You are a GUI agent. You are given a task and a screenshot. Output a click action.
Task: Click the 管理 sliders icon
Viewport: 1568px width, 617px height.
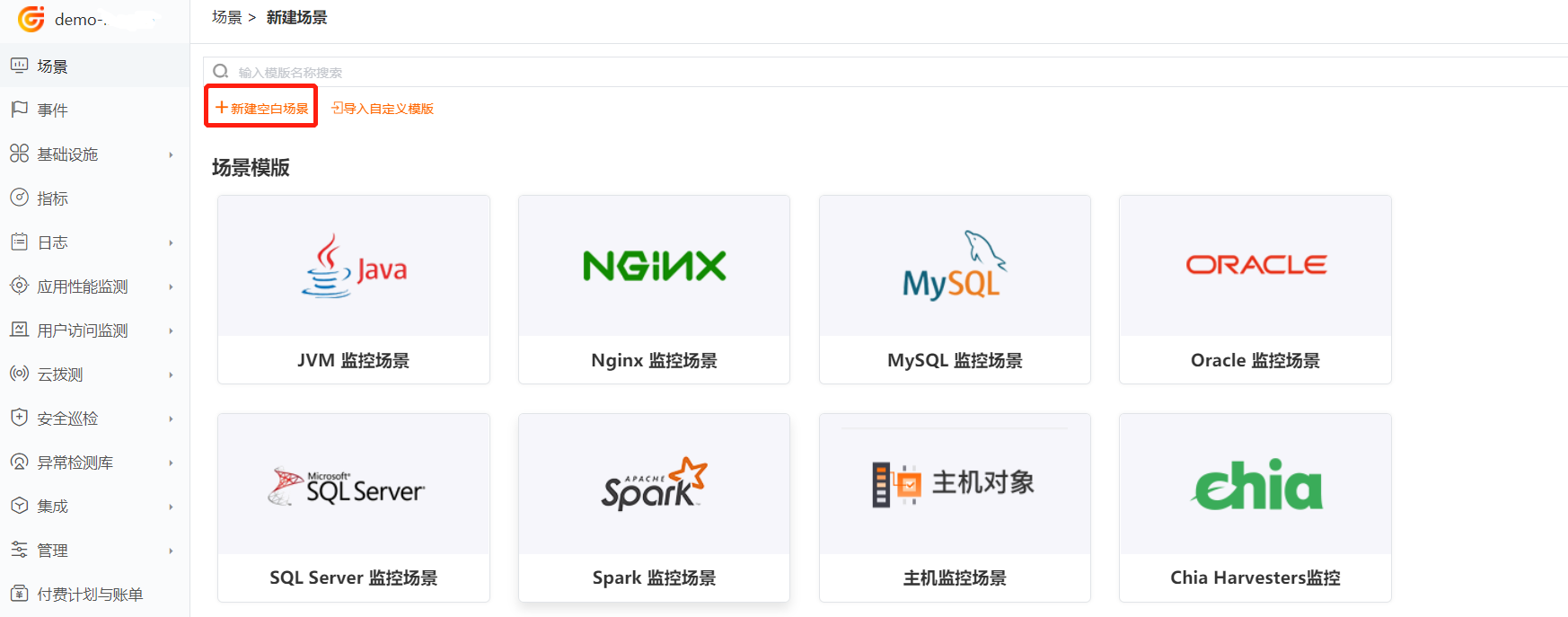tap(19, 550)
